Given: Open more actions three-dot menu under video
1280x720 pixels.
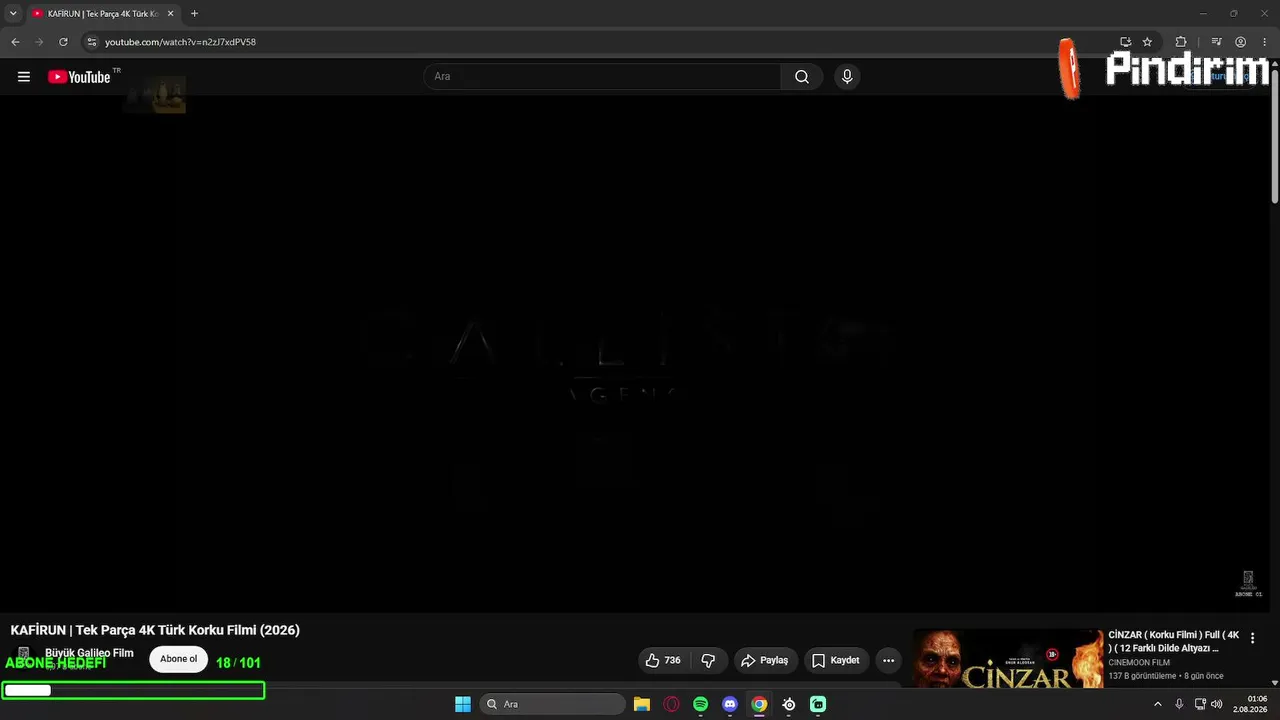Looking at the screenshot, I should pyautogui.click(x=888, y=660).
